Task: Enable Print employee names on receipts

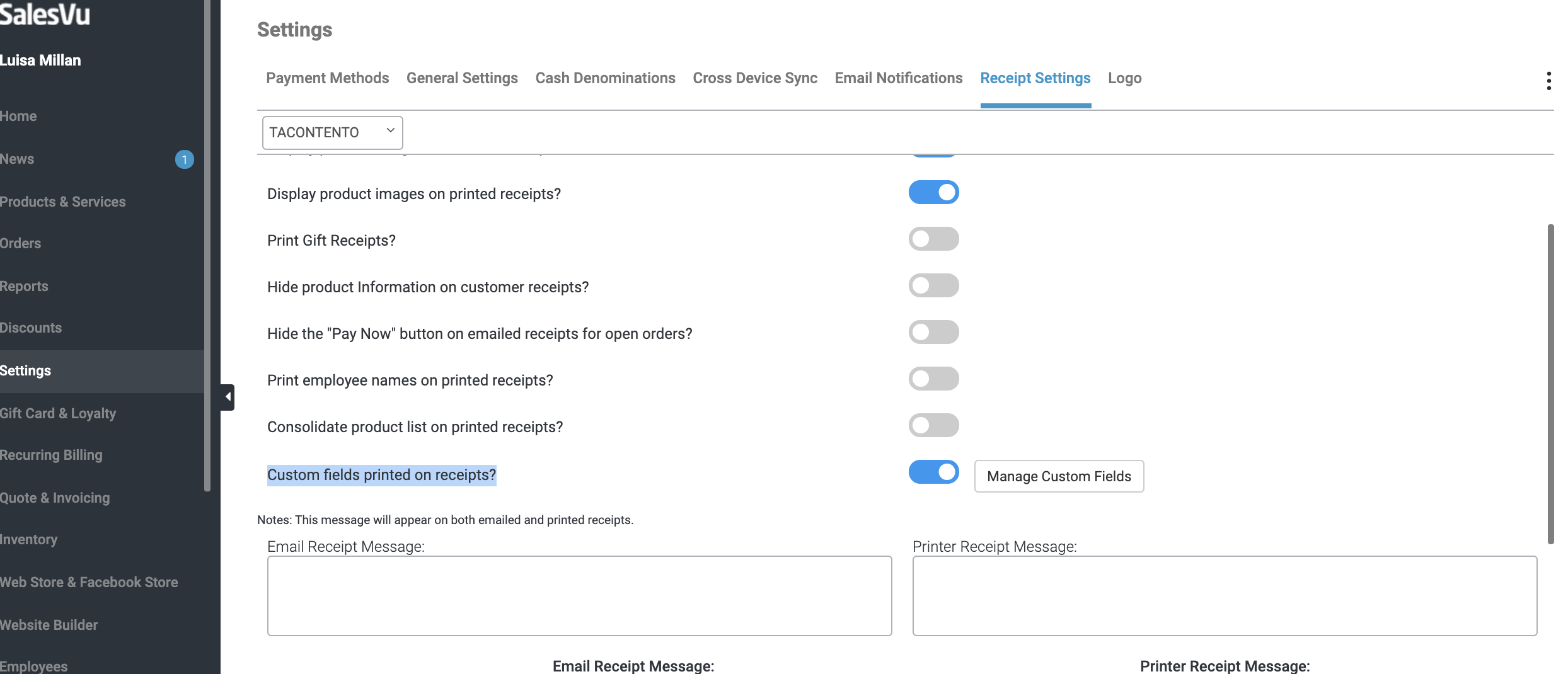Action: 933,379
